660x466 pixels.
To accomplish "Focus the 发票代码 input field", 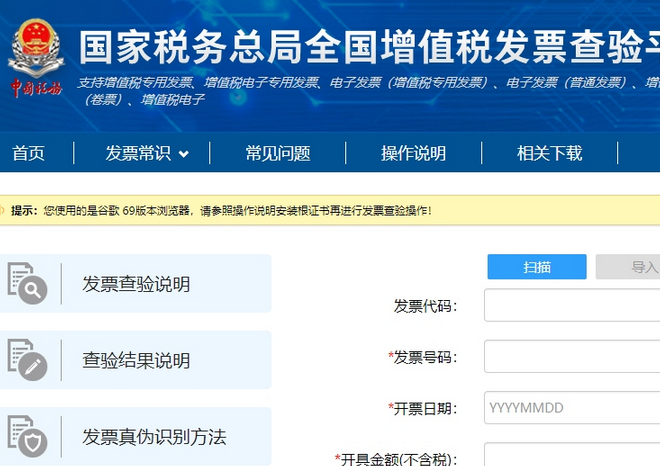I will 572,305.
